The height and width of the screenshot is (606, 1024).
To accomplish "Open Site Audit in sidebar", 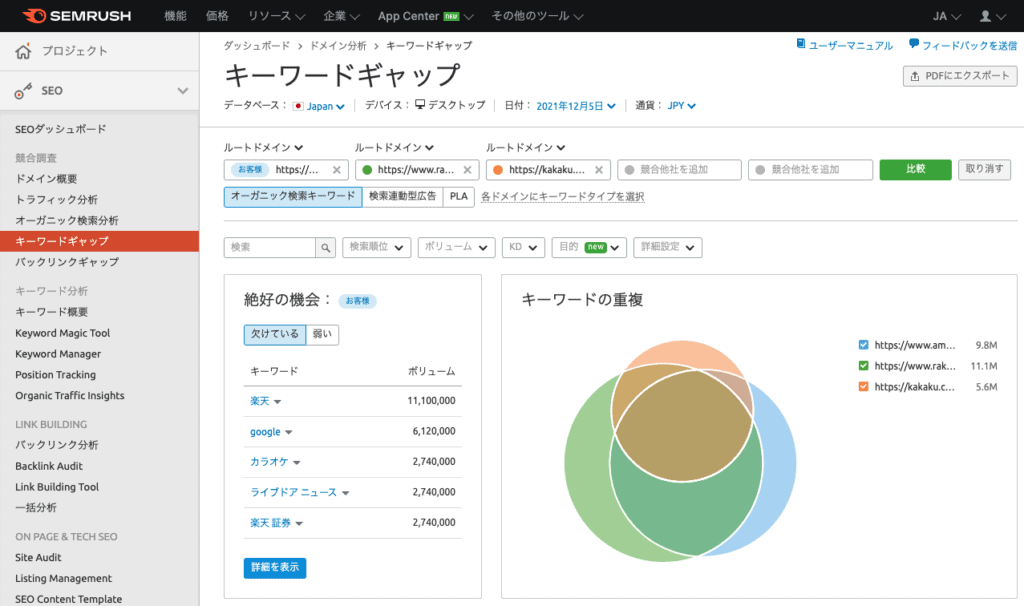I will 38,558.
